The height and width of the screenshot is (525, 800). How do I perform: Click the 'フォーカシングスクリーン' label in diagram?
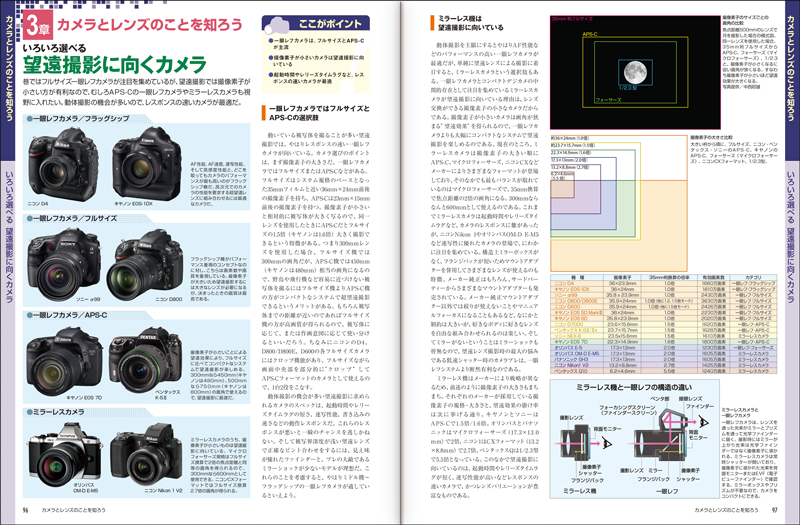[x=628, y=408]
